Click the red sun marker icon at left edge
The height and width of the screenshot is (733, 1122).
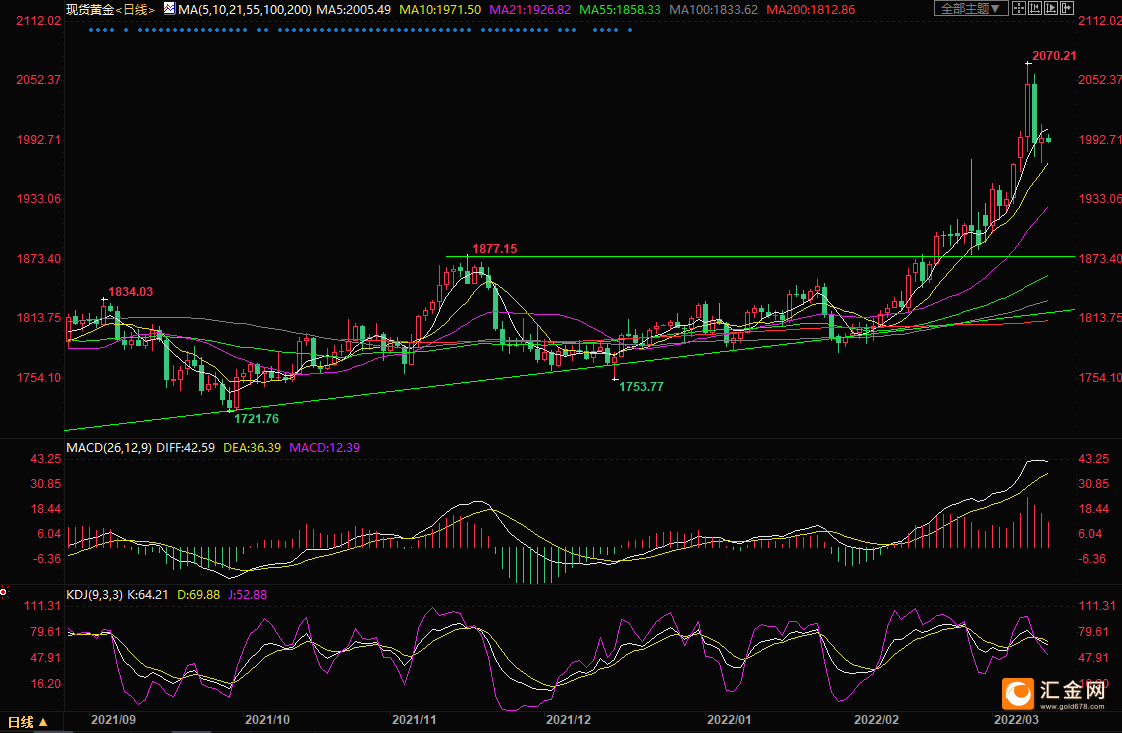[3, 593]
